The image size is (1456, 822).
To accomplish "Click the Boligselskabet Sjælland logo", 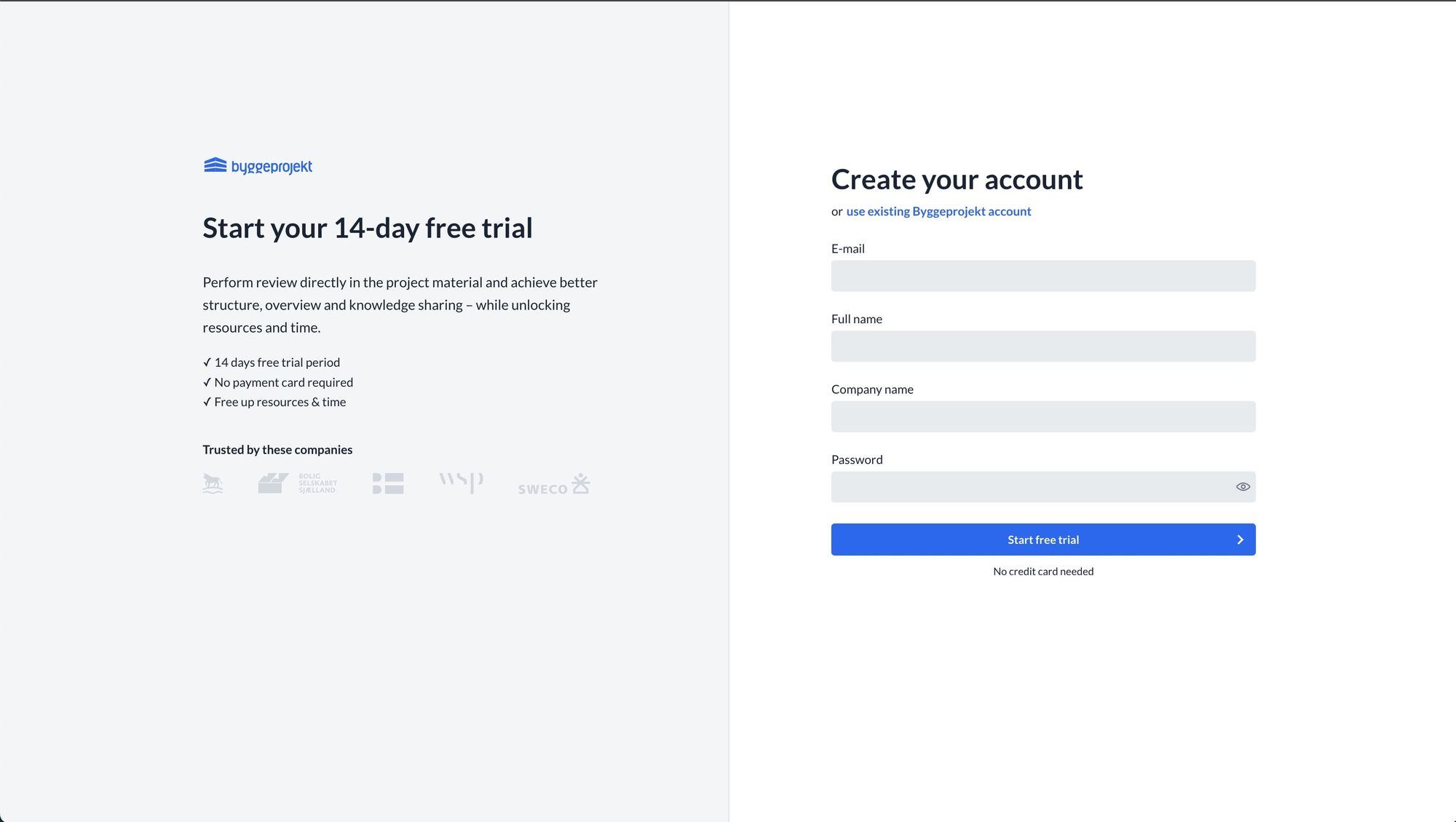I will point(298,483).
